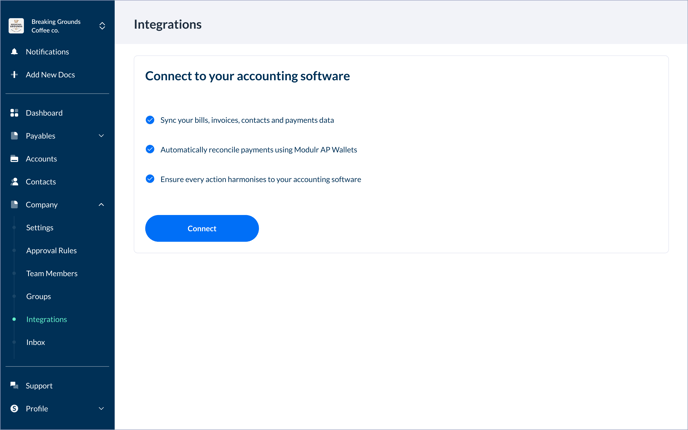Click the Add New Docs plus icon
688x430 pixels.
14,75
